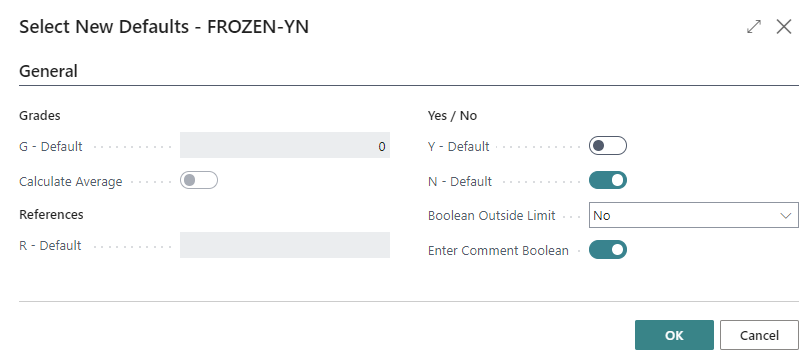812x362 pixels.
Task: Collapse the General section heading
Action: [48, 71]
